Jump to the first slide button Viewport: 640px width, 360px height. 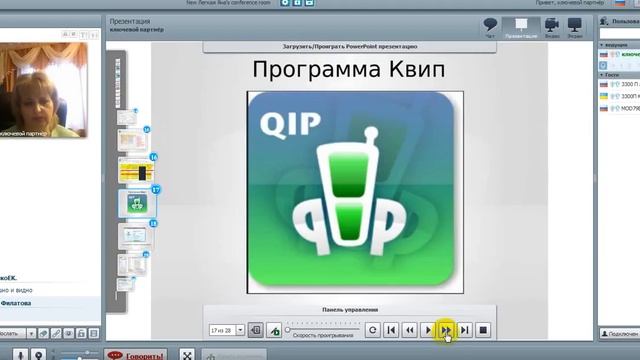point(391,330)
